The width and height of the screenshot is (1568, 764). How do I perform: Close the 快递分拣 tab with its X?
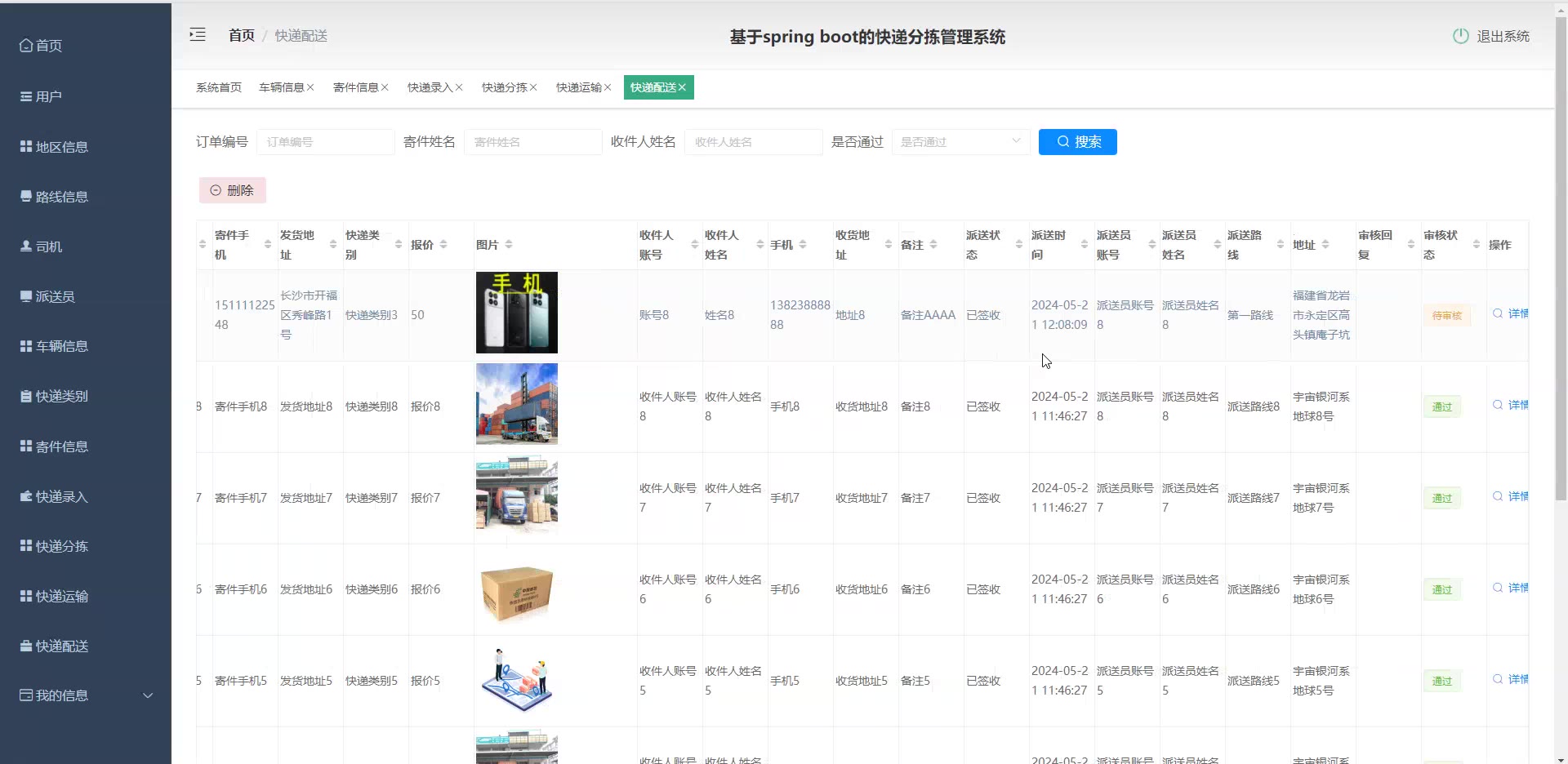(533, 87)
